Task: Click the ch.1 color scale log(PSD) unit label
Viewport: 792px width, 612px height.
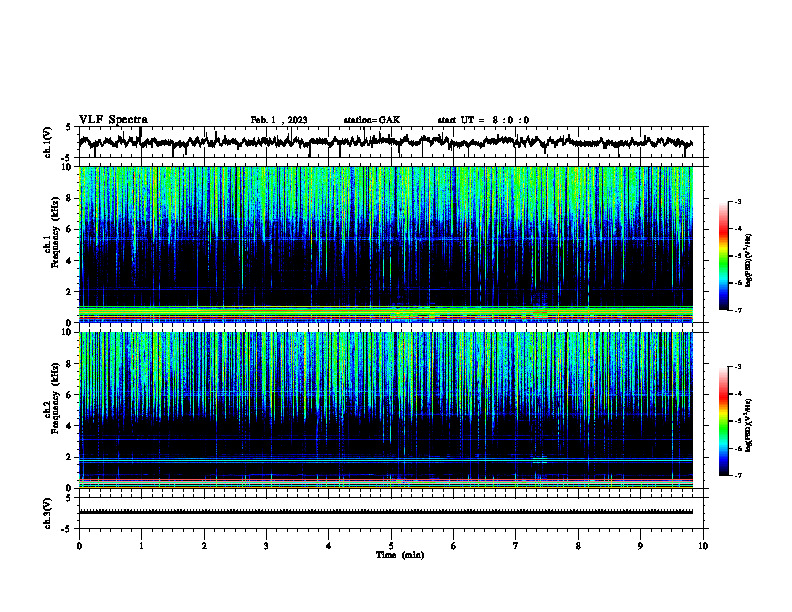Action: click(749, 260)
